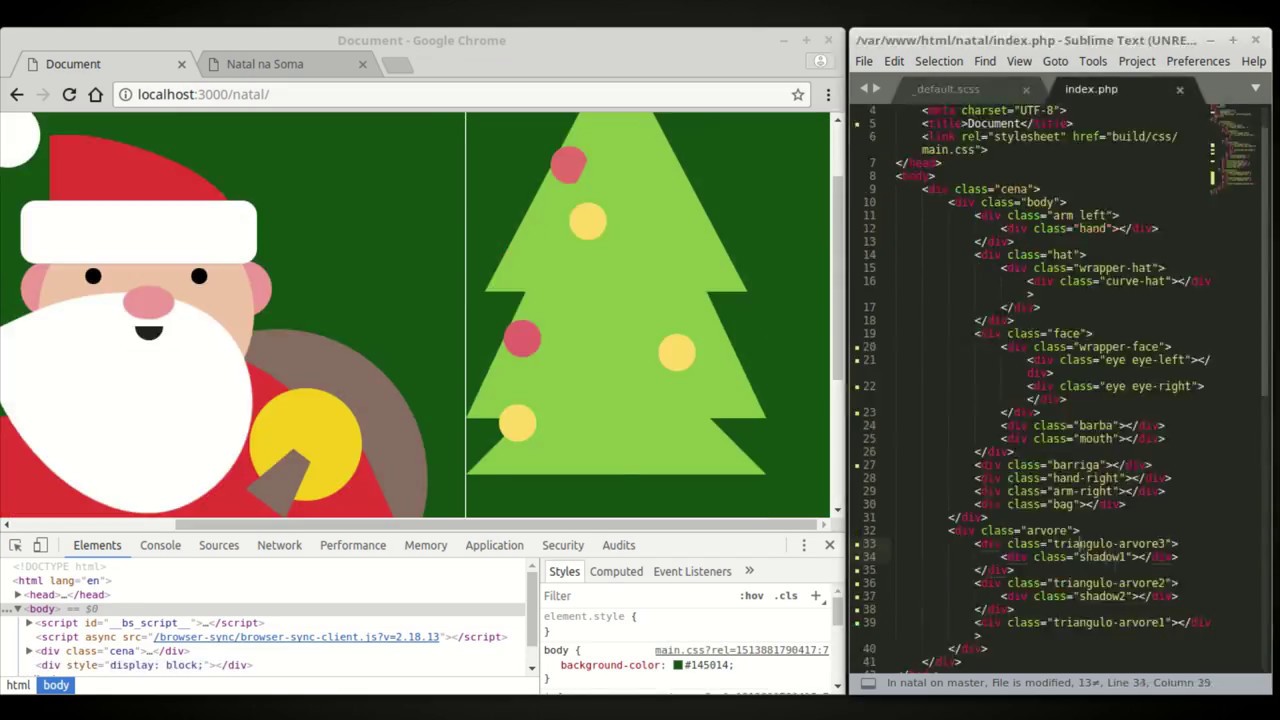Open the Application tab
Screen dimensions: 1280x720
(494, 545)
